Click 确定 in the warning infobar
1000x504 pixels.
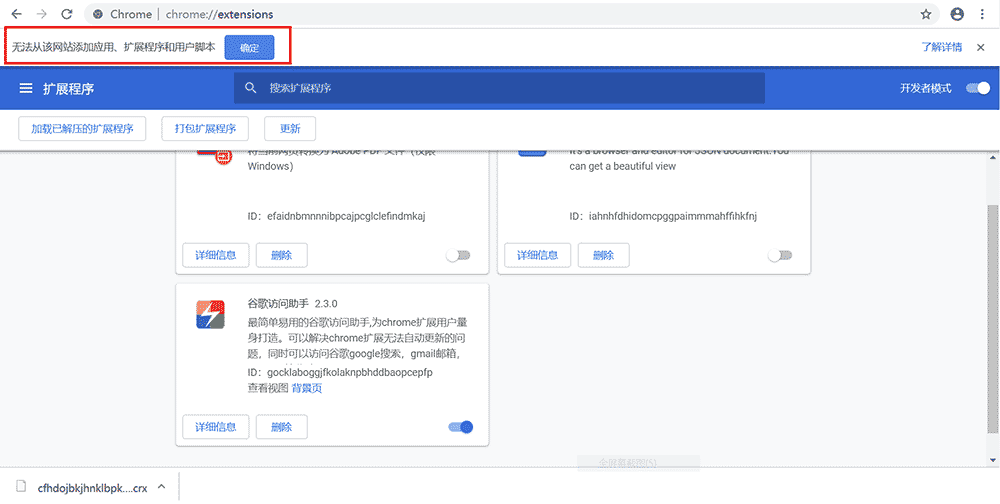(x=249, y=48)
